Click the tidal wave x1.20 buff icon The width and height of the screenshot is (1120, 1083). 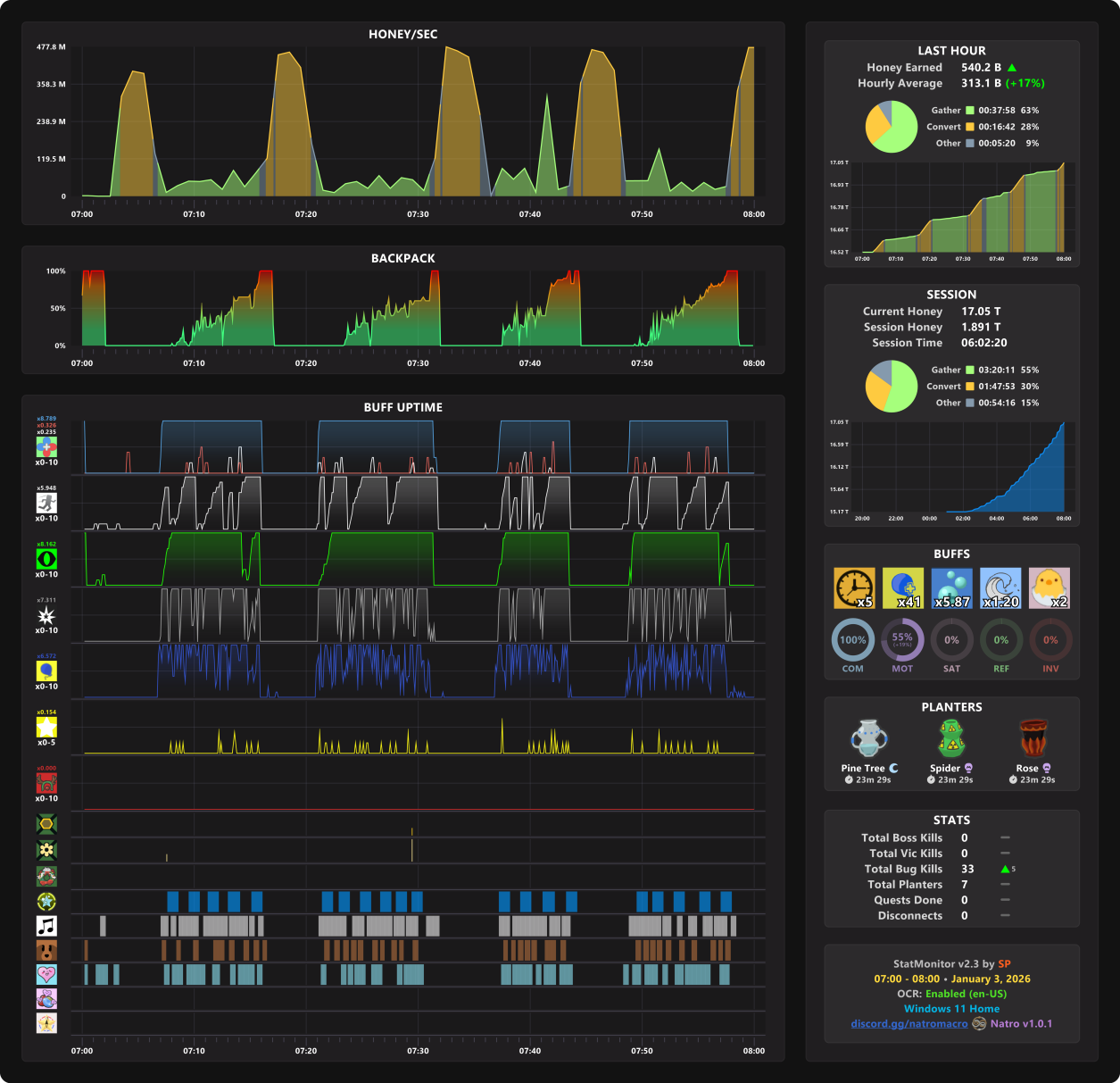tap(1000, 588)
